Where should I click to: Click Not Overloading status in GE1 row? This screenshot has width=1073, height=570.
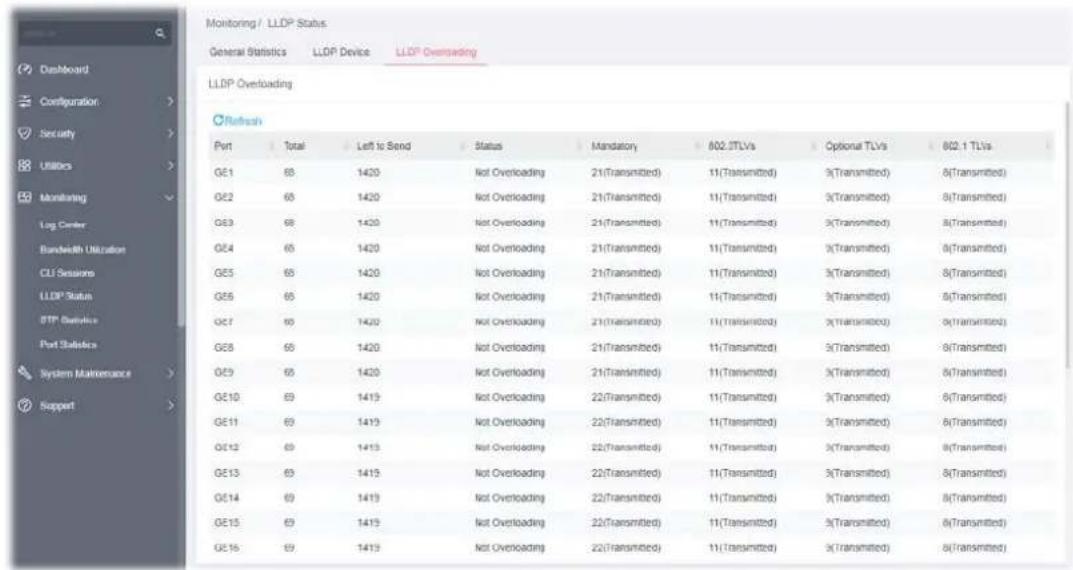point(510,172)
